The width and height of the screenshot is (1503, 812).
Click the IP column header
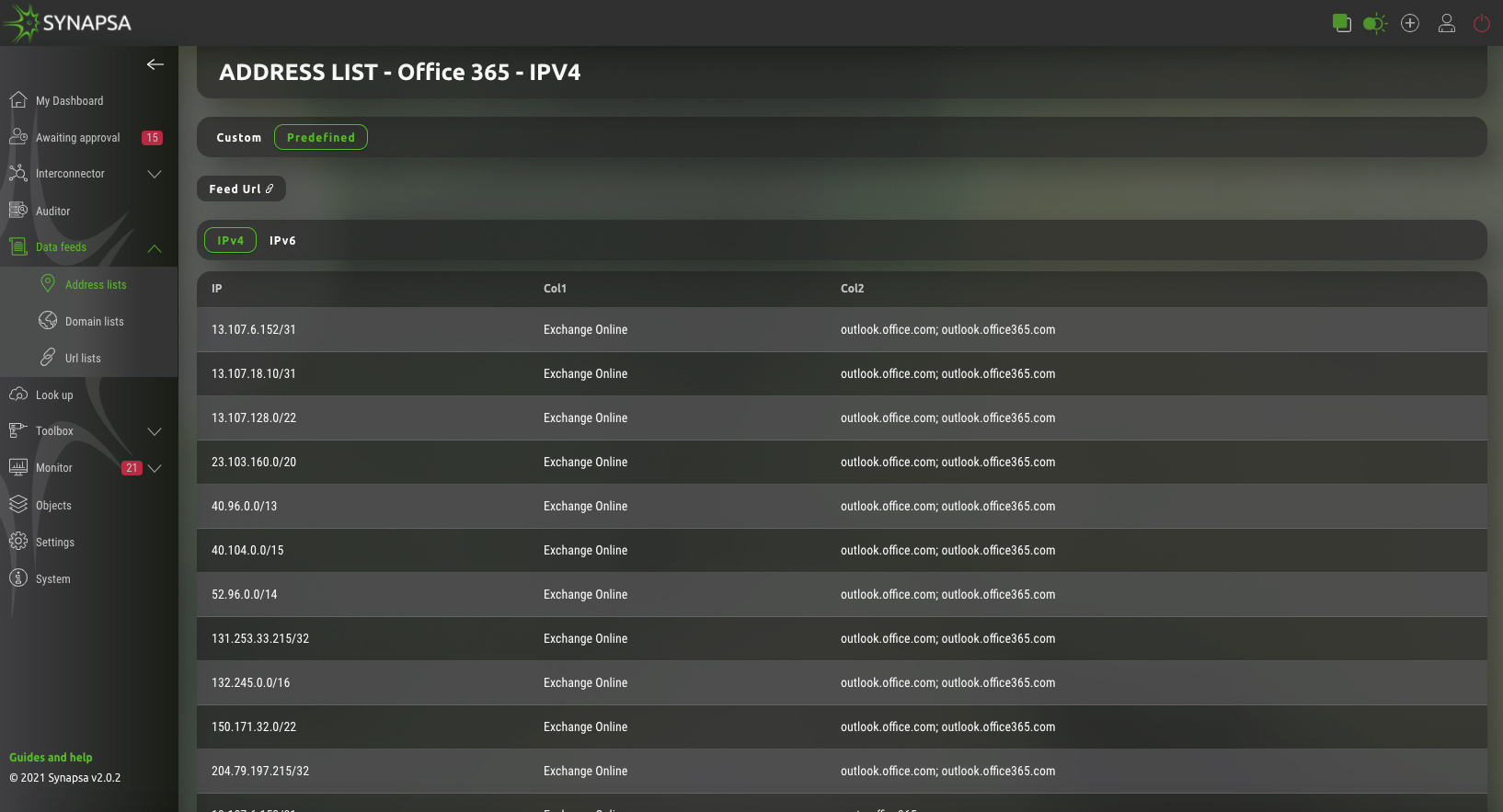[217, 289]
